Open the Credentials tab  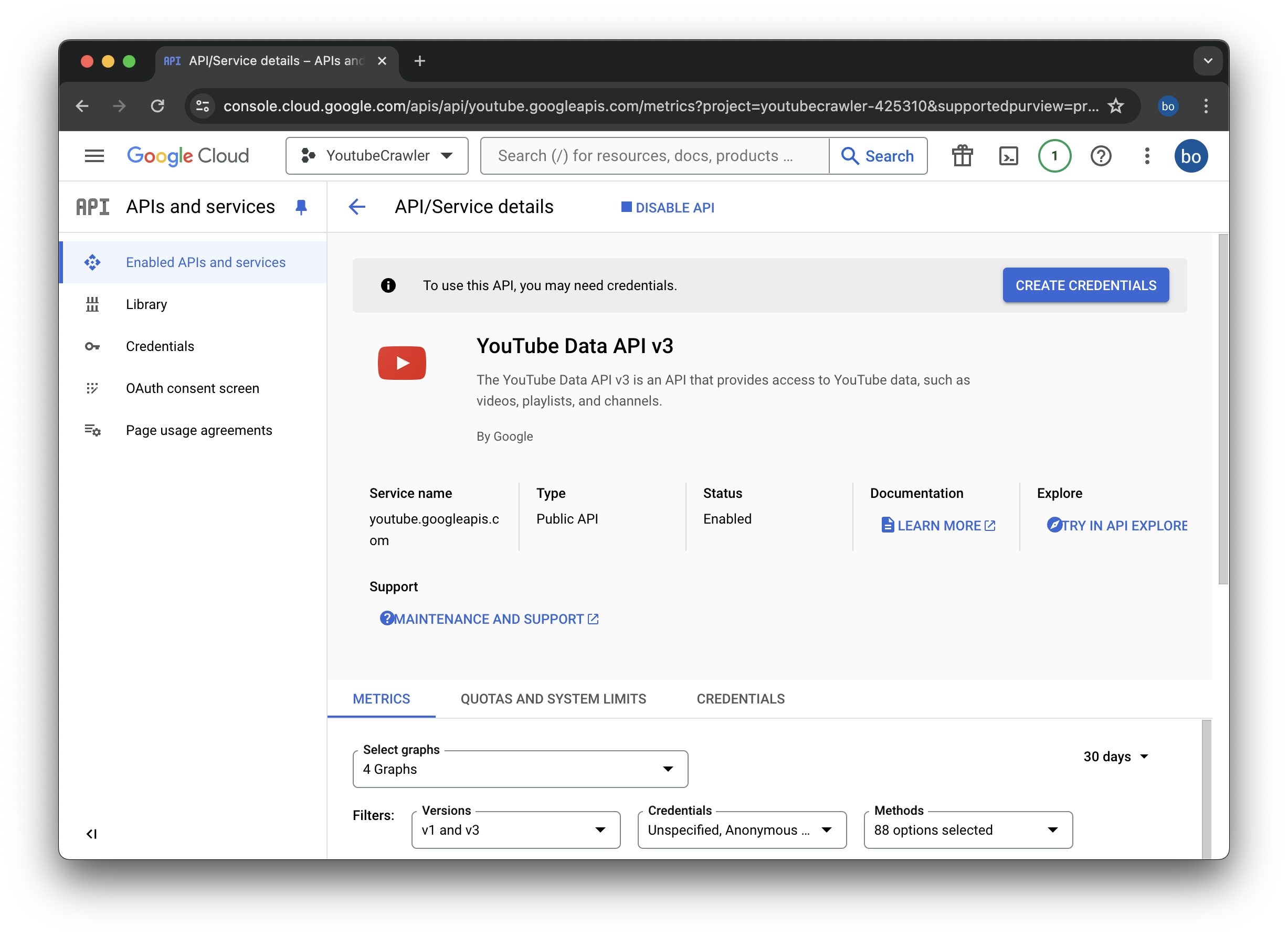[x=741, y=699]
